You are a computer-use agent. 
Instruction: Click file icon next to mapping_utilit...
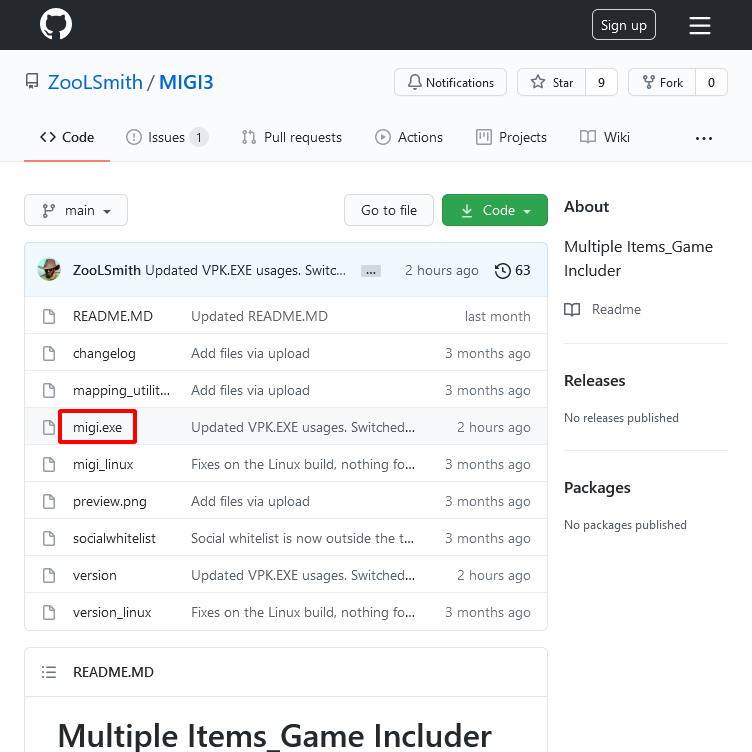coord(49,390)
